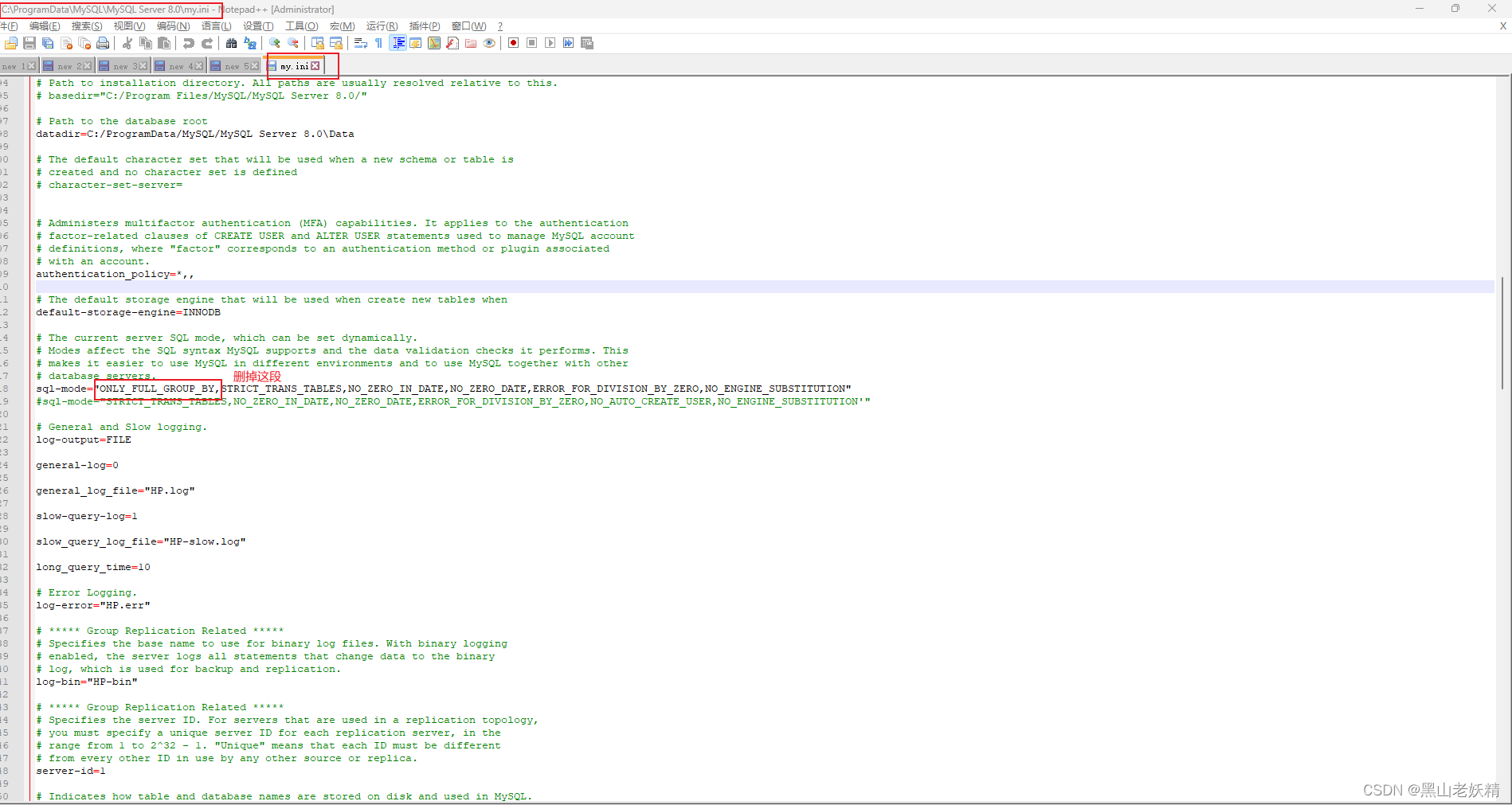The height and width of the screenshot is (805, 1512).
Task: Open the 编辑(E) menu
Action: pyautogui.click(x=45, y=26)
